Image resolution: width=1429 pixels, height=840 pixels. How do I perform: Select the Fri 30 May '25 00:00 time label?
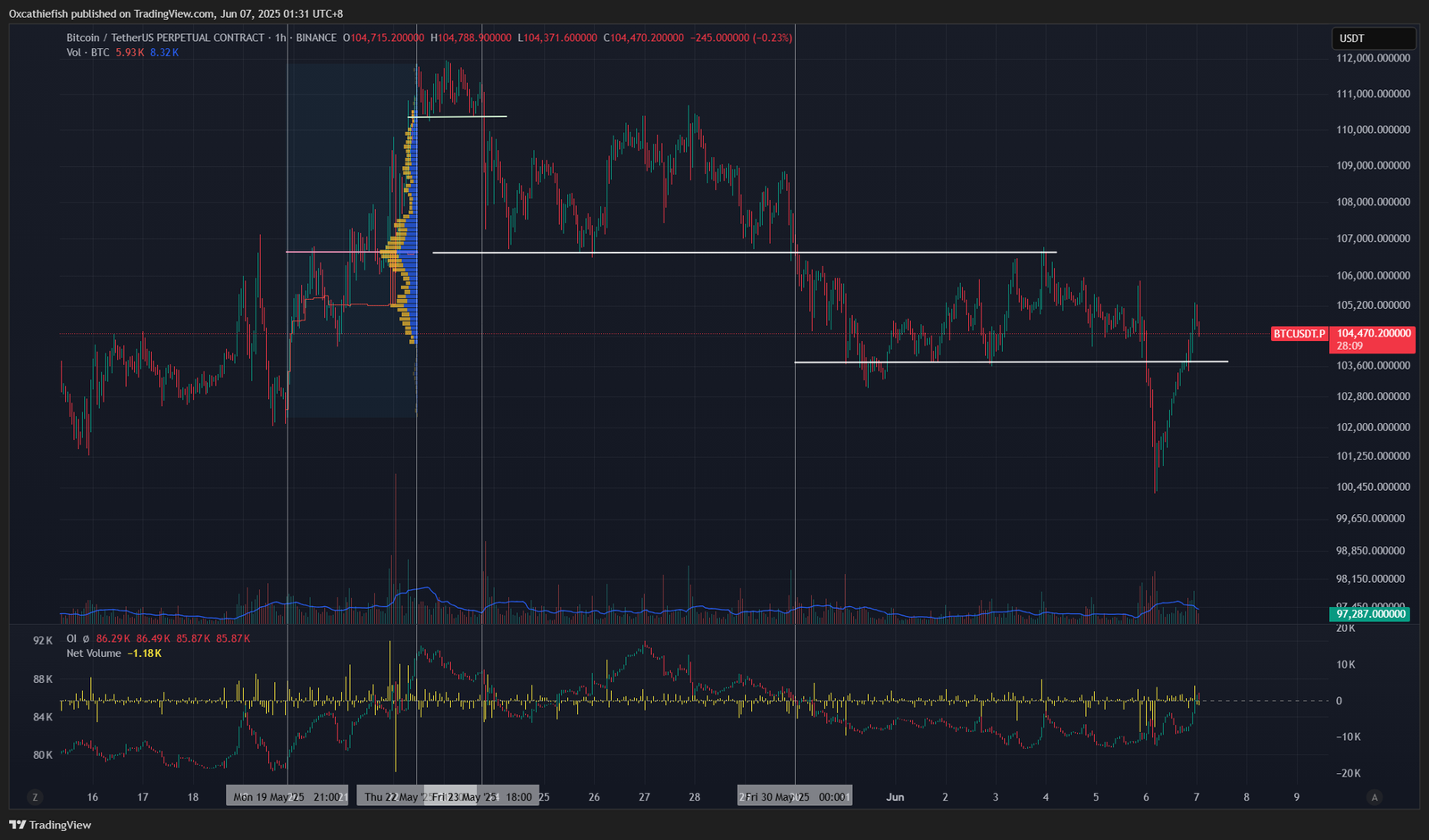(795, 796)
